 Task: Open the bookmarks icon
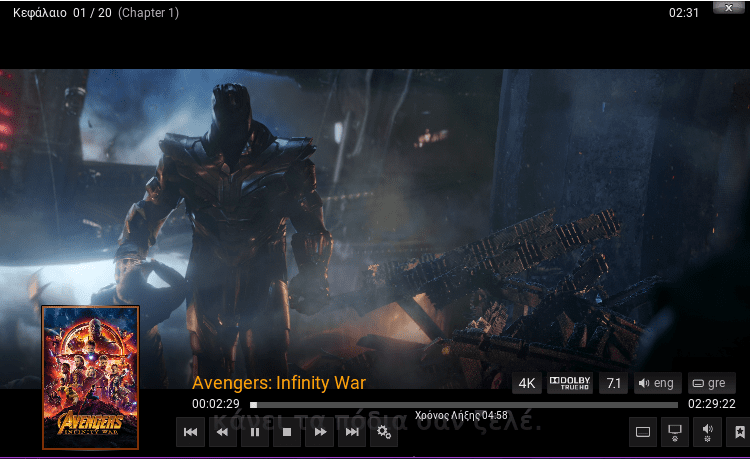pos(739,432)
